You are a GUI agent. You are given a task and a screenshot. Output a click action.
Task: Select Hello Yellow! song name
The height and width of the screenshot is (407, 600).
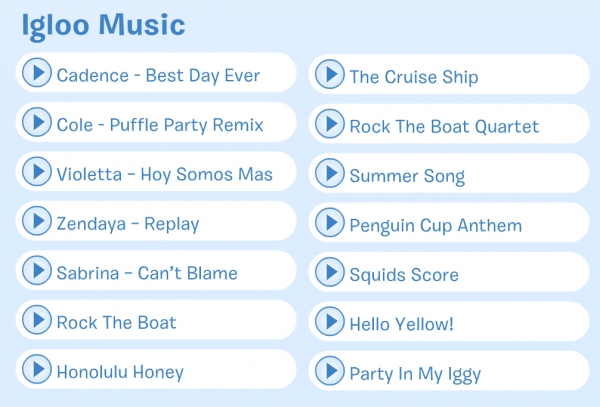(x=401, y=324)
